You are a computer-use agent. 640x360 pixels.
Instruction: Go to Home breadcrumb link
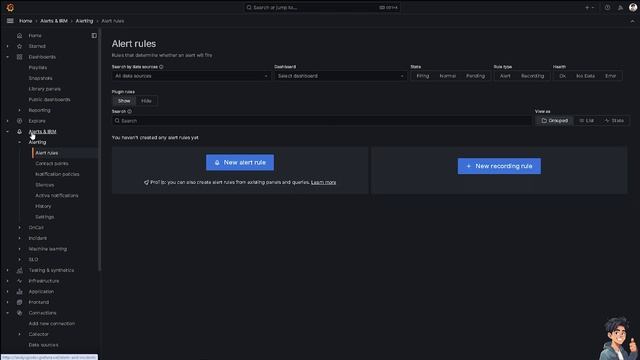25,21
